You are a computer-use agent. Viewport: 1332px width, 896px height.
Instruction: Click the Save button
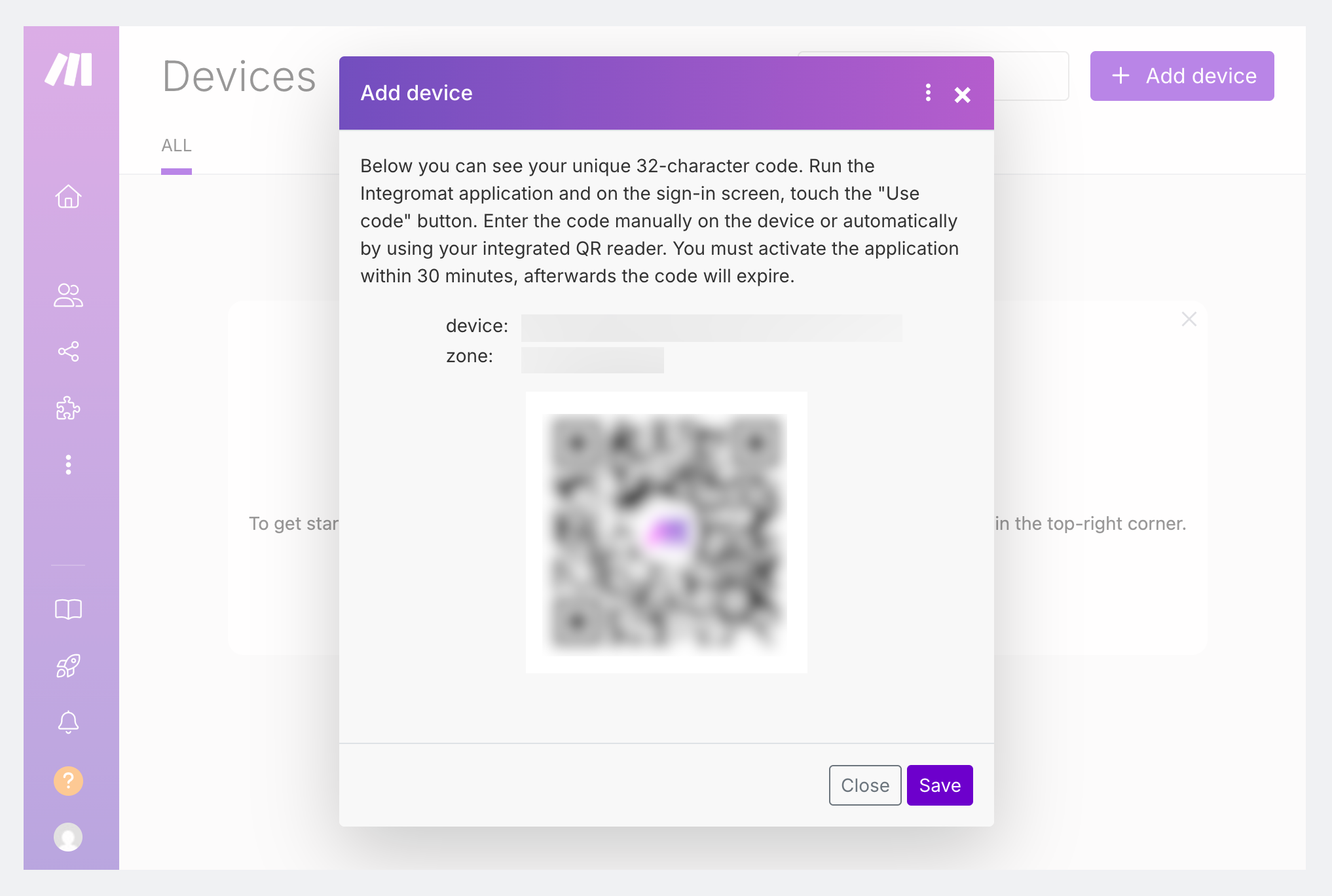[940, 785]
